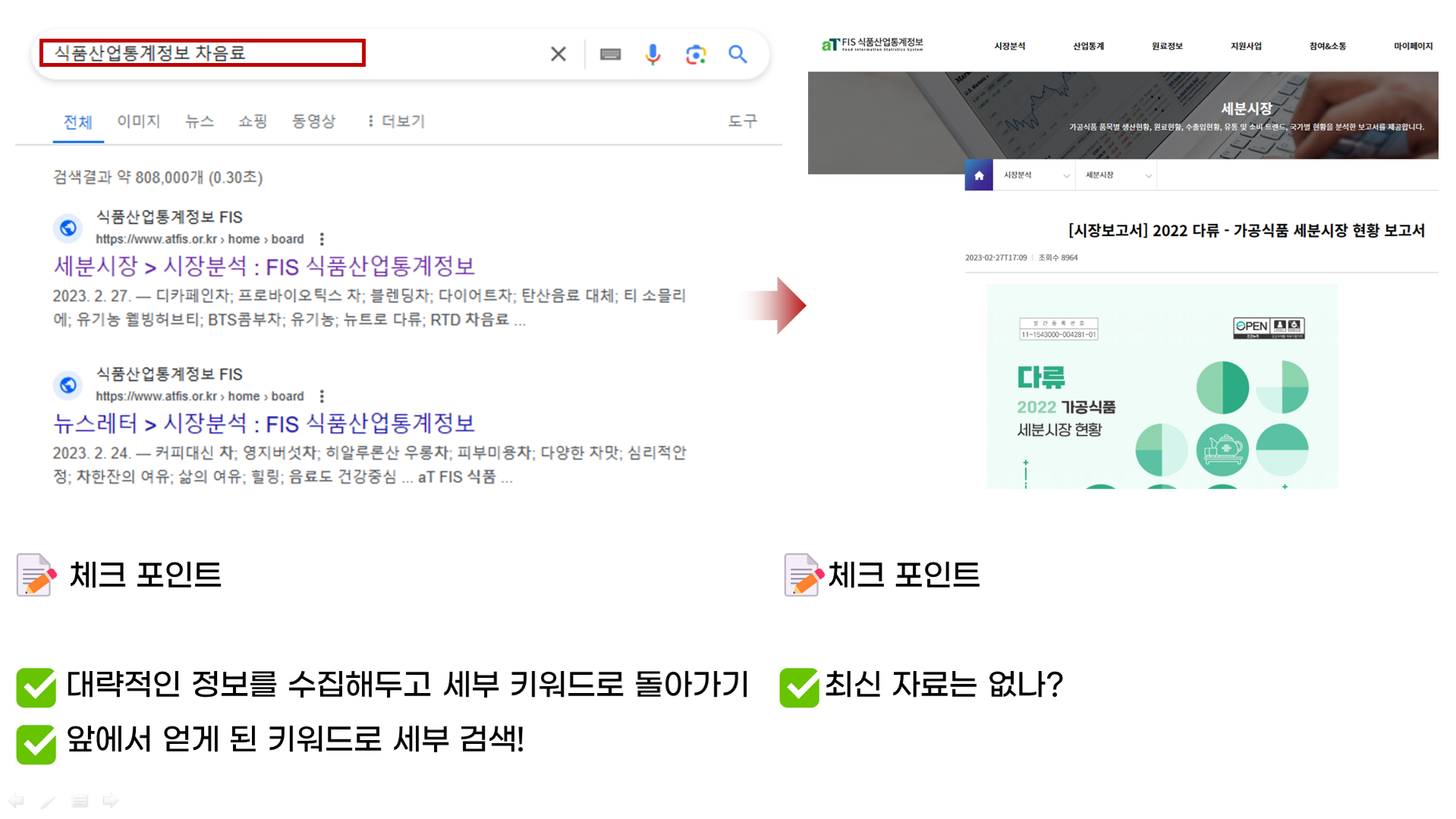Click the globe favicon beside the first result
Screen dimensions: 1456x819
(x=68, y=228)
